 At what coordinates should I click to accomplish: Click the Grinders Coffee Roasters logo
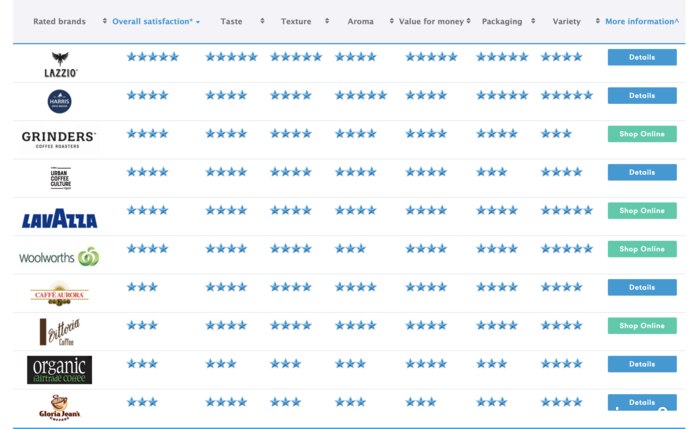58,140
